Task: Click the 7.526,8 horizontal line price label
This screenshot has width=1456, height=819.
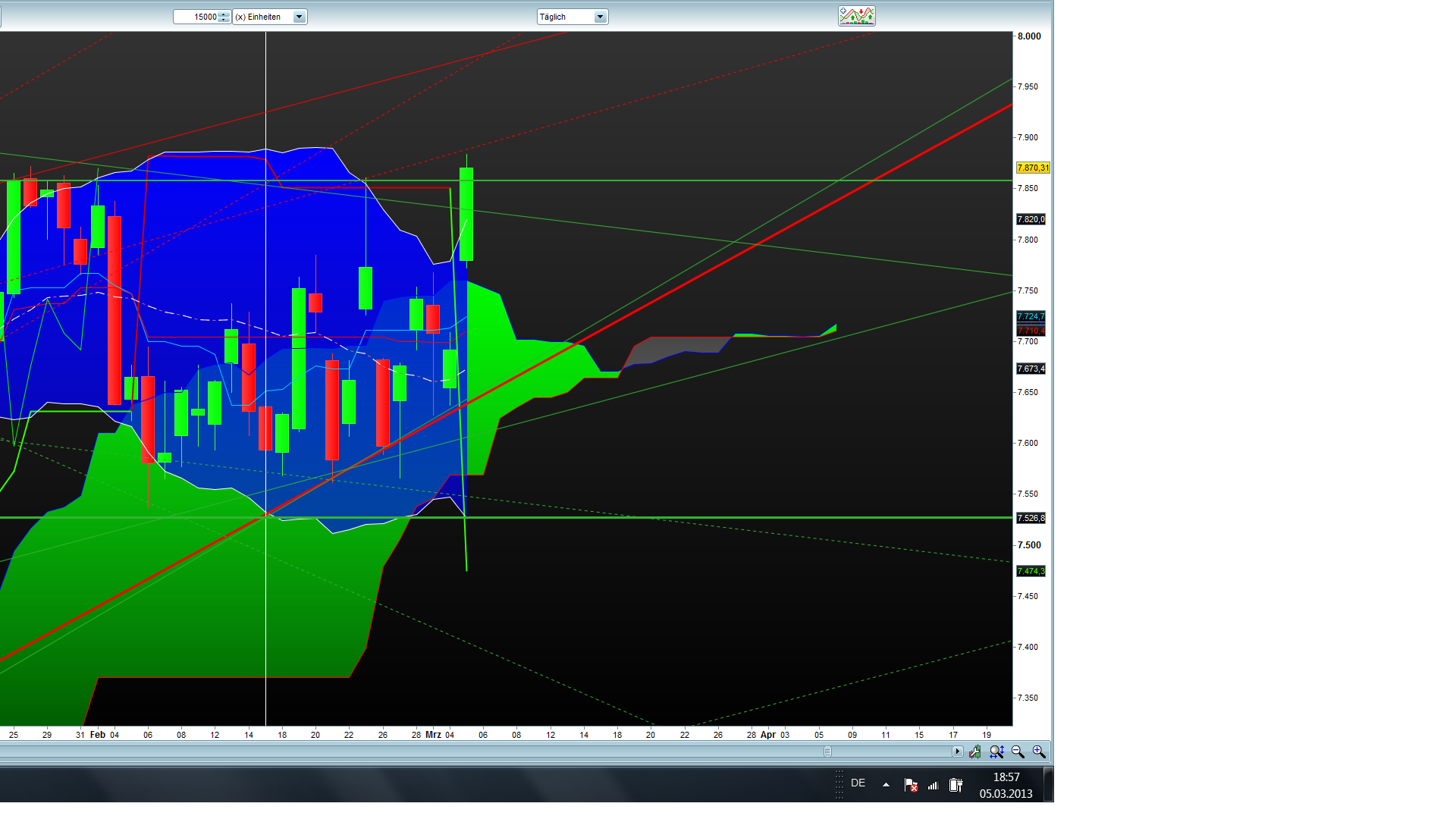Action: click(x=1031, y=518)
